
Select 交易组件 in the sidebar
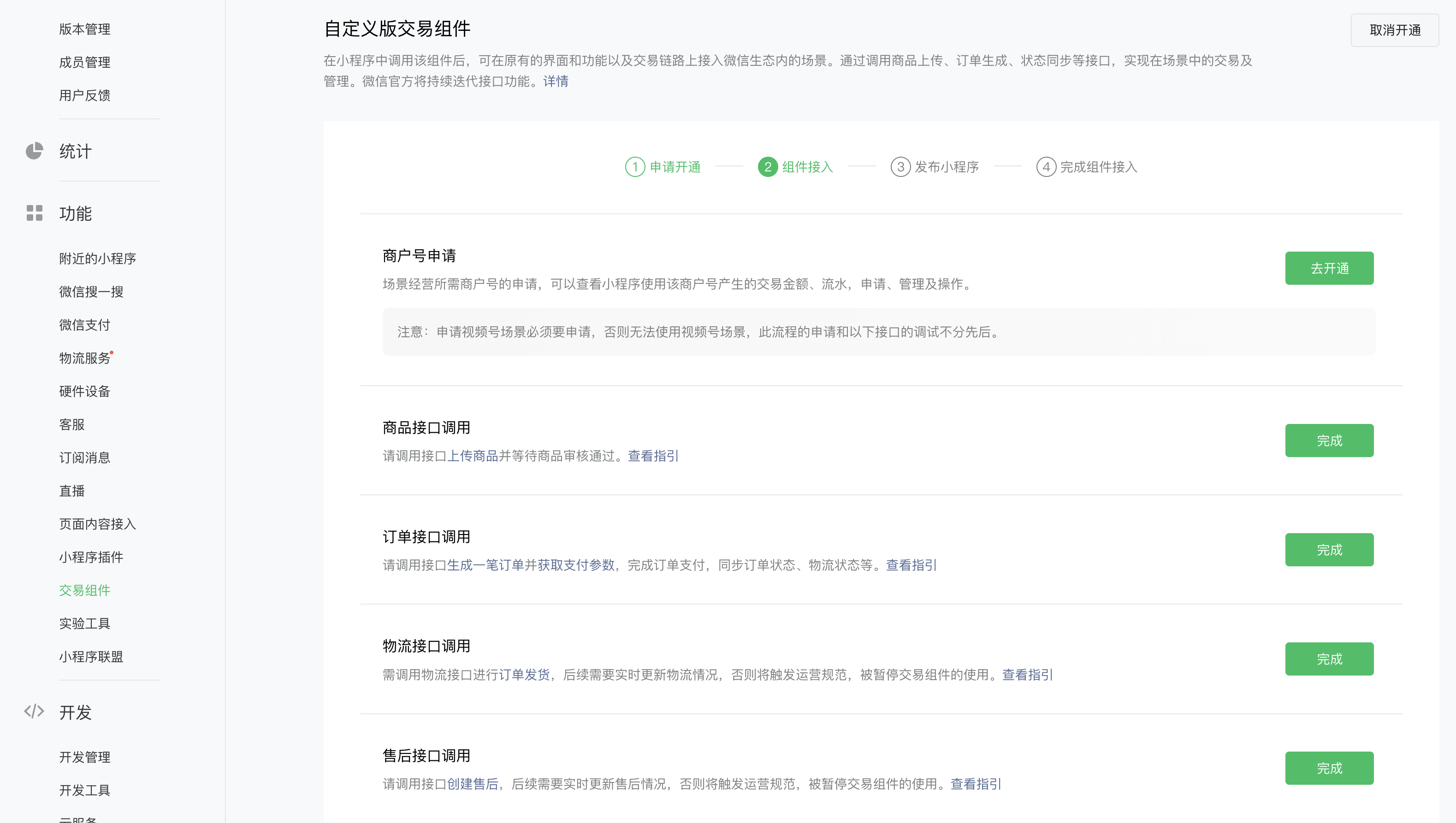84,590
